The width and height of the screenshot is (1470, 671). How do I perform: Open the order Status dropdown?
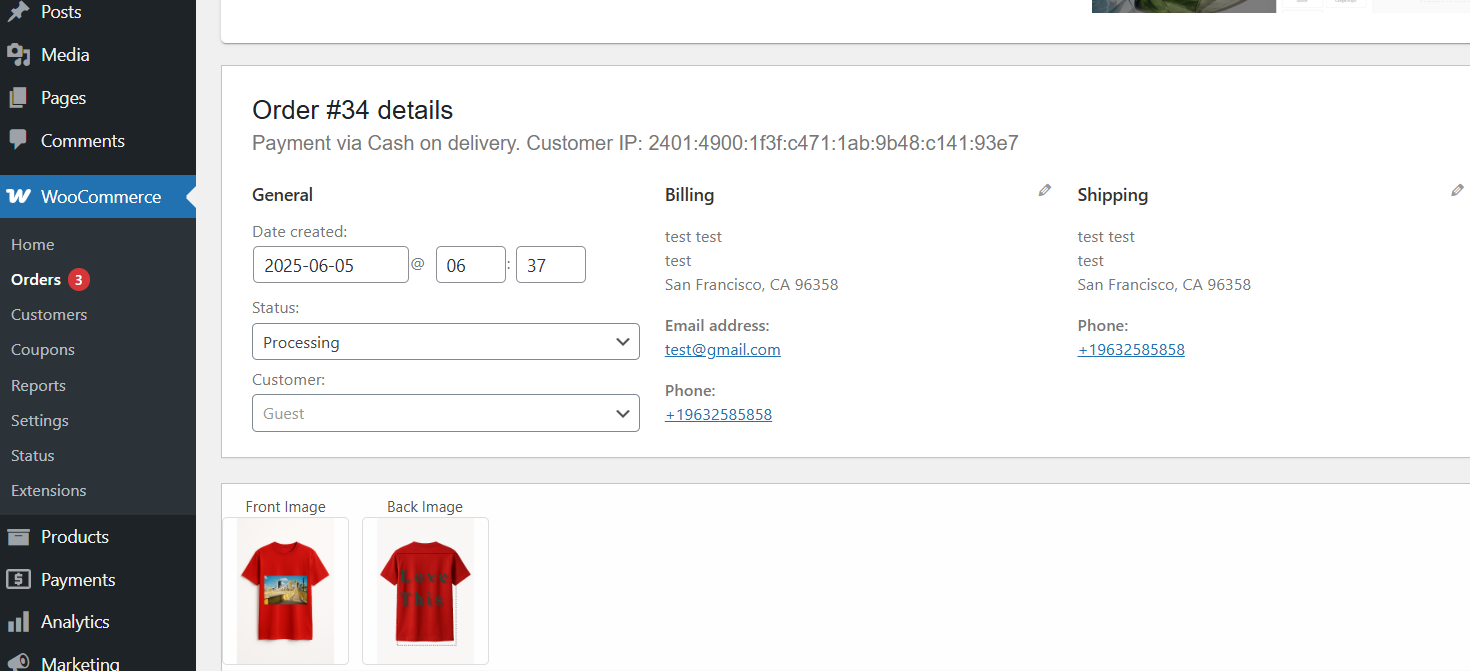[445, 342]
